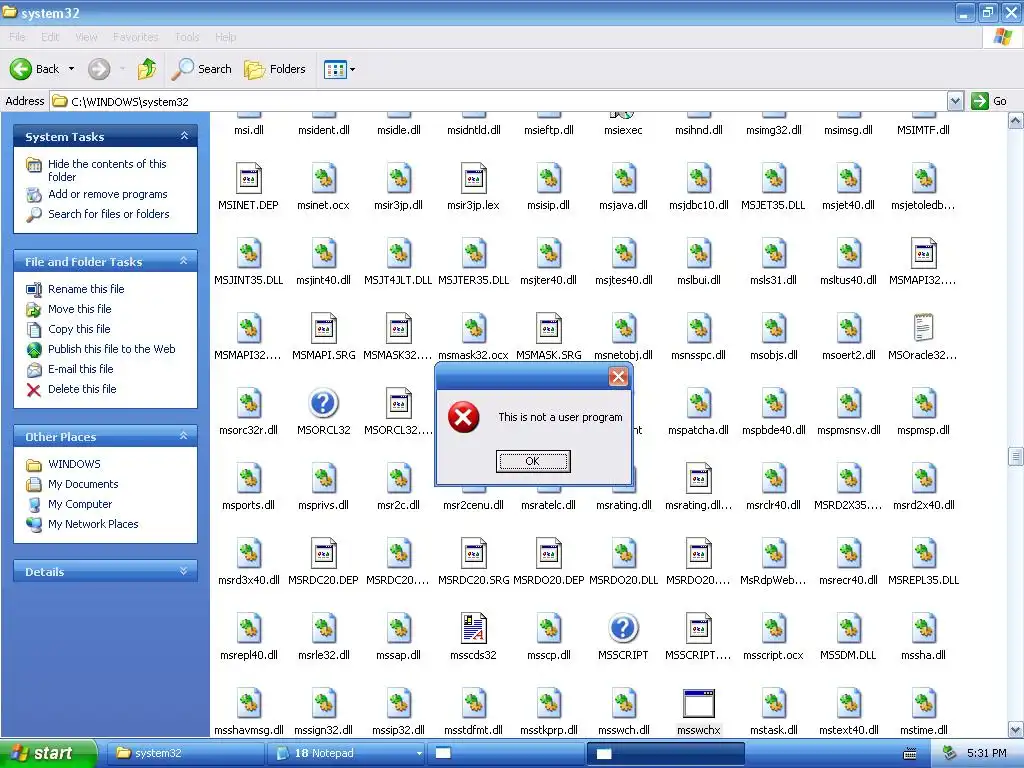This screenshot has height=768, width=1024.
Task: Go to WINDOWS folder in Other Places
Action: [x=74, y=464]
